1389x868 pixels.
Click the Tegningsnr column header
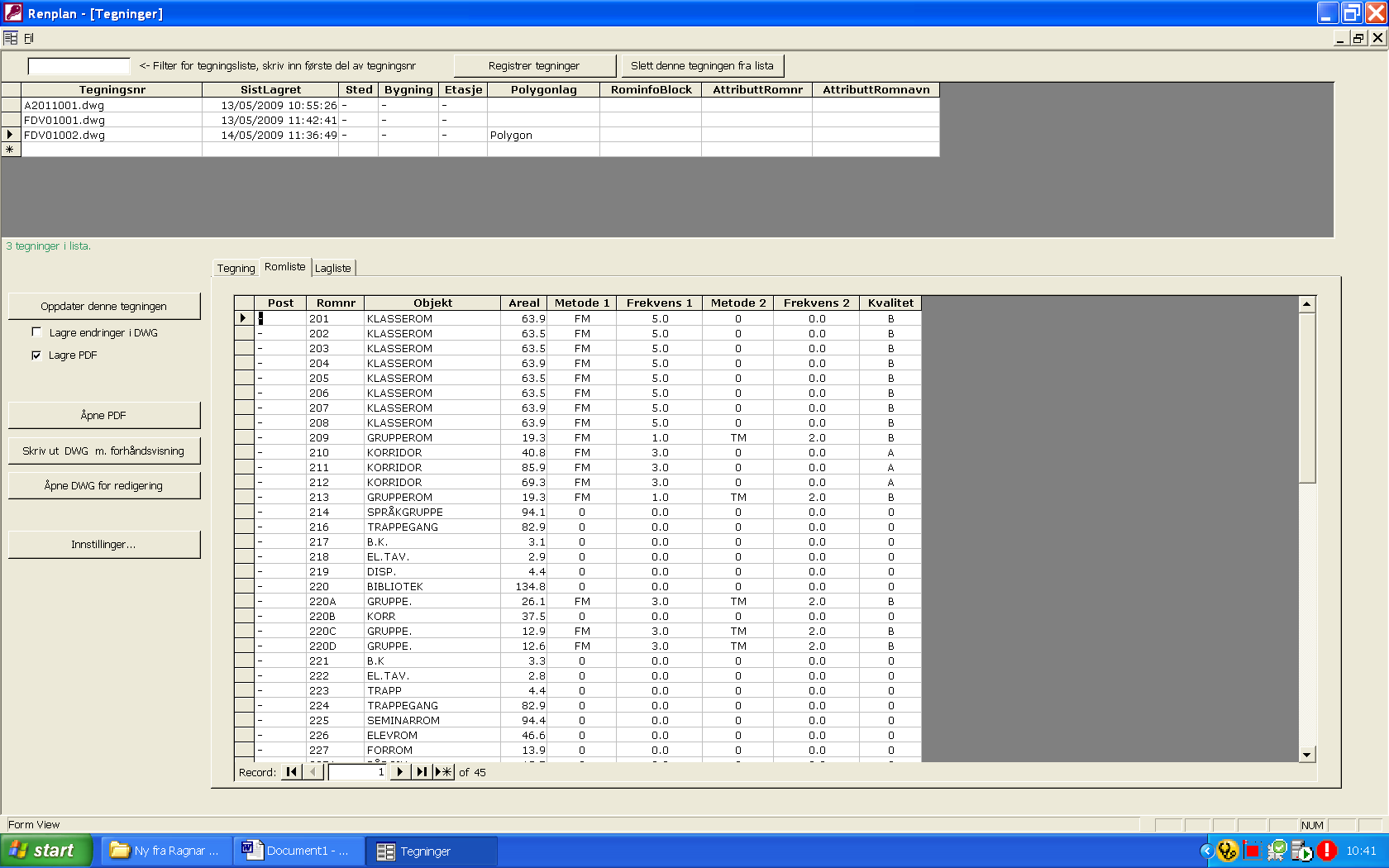click(x=112, y=89)
